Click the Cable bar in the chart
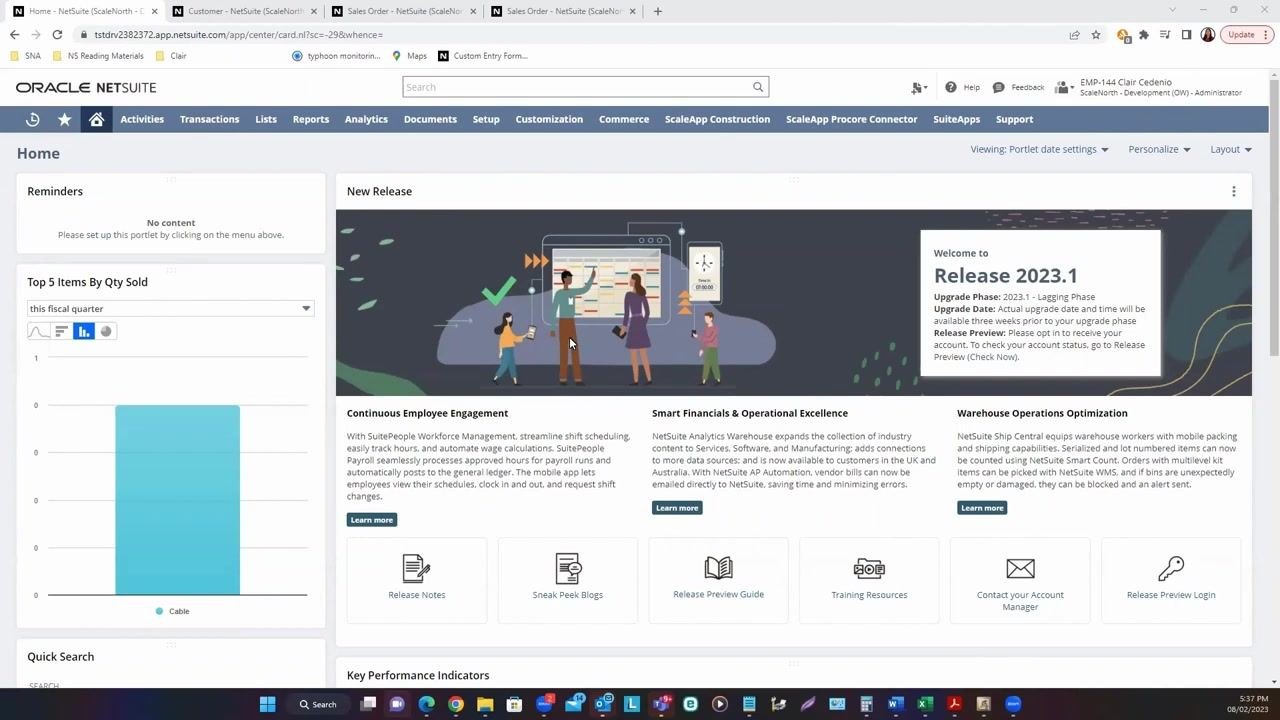Screen dimensions: 1280x720 pyautogui.click(x=177, y=500)
